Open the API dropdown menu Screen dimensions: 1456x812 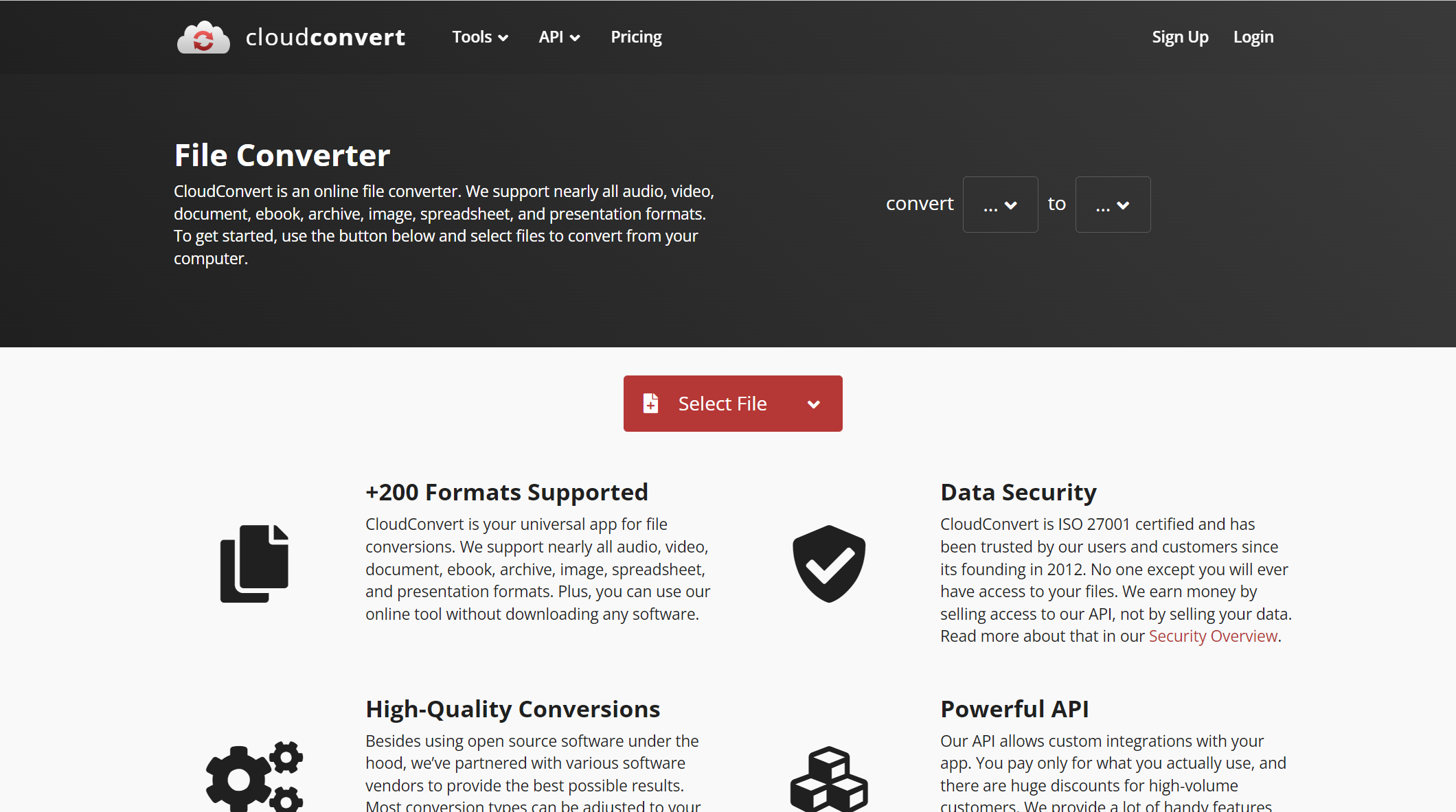[x=559, y=37]
